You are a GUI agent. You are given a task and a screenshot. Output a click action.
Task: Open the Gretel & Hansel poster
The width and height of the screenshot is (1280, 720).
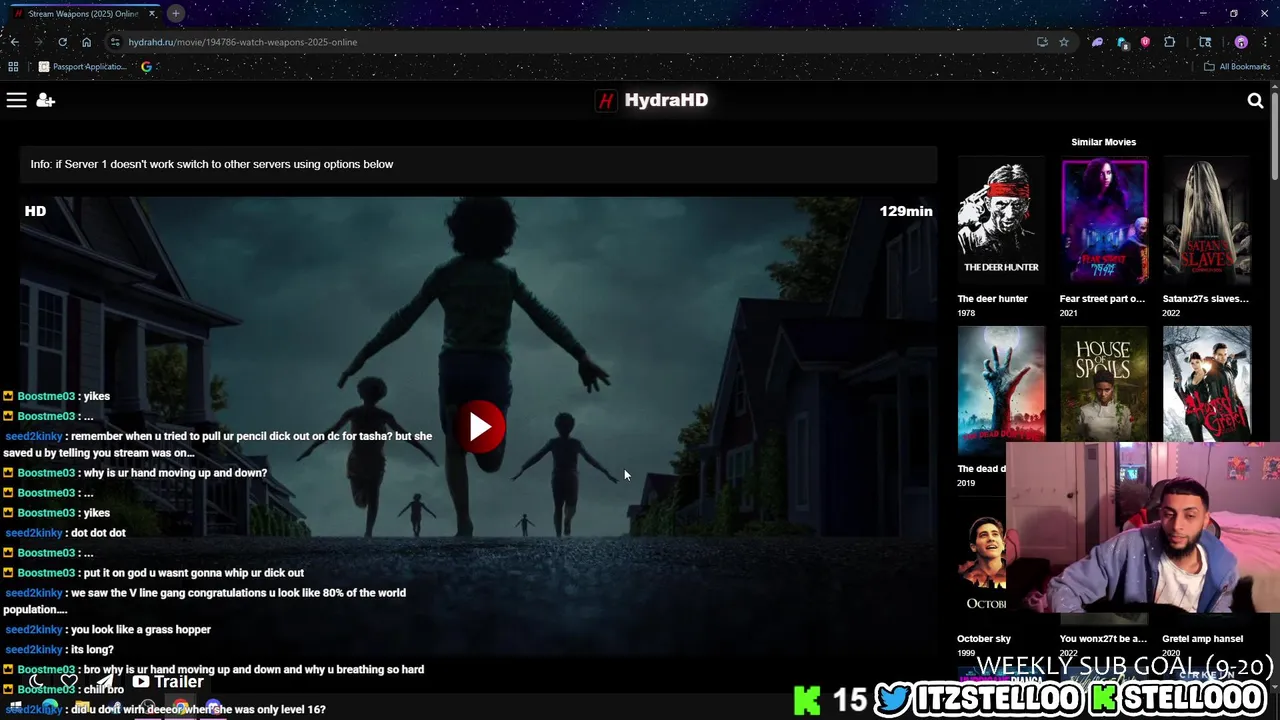pos(1206,383)
